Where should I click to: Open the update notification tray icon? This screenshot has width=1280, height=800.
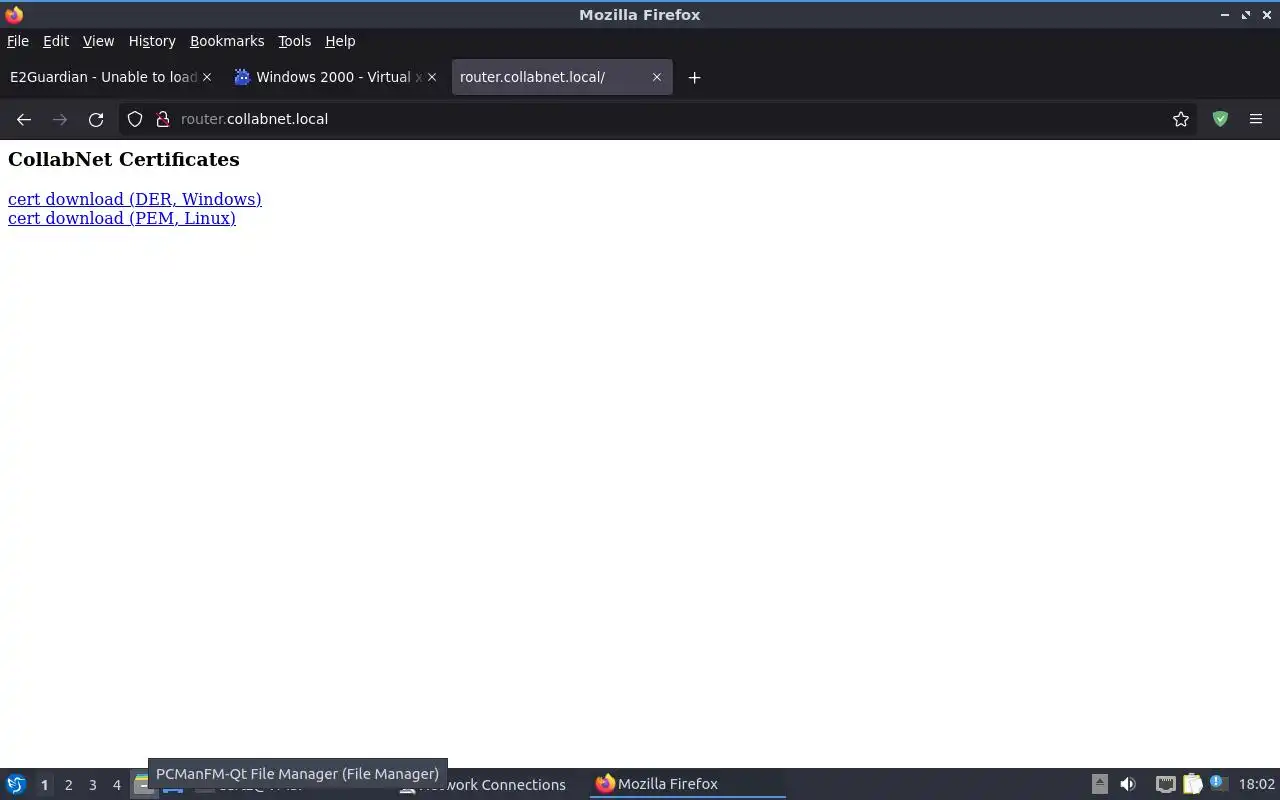pos(1217,784)
